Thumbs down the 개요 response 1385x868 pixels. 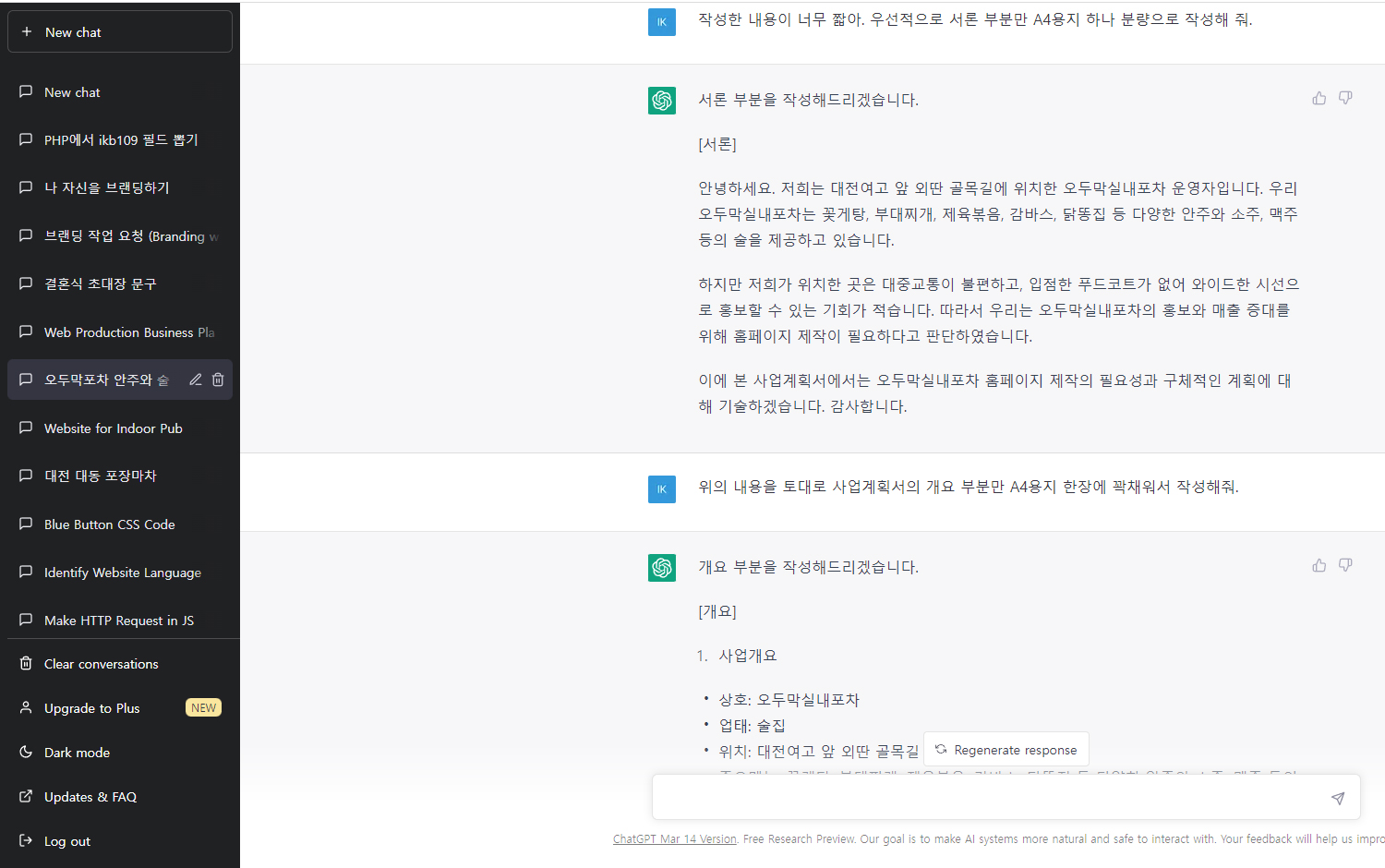click(1345, 565)
